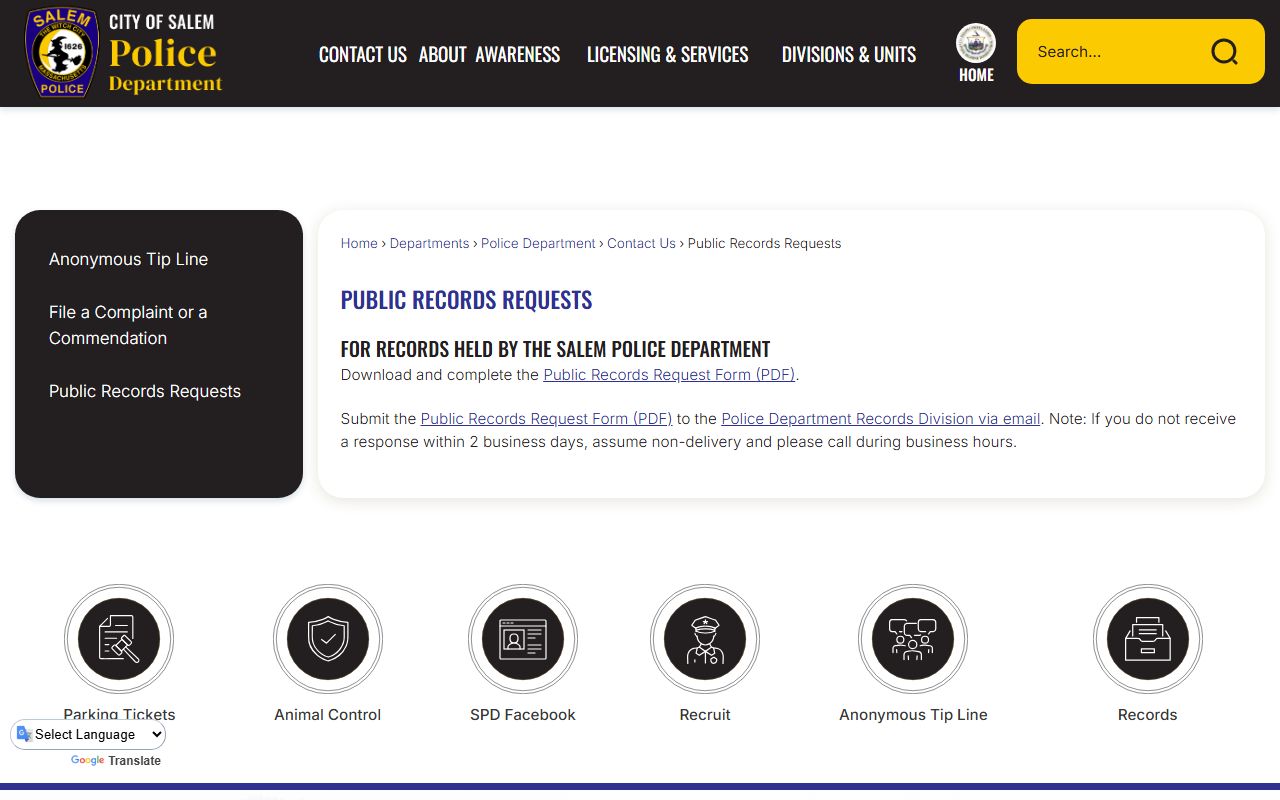Click the search magnifier icon
This screenshot has width=1280, height=800.
[1224, 52]
